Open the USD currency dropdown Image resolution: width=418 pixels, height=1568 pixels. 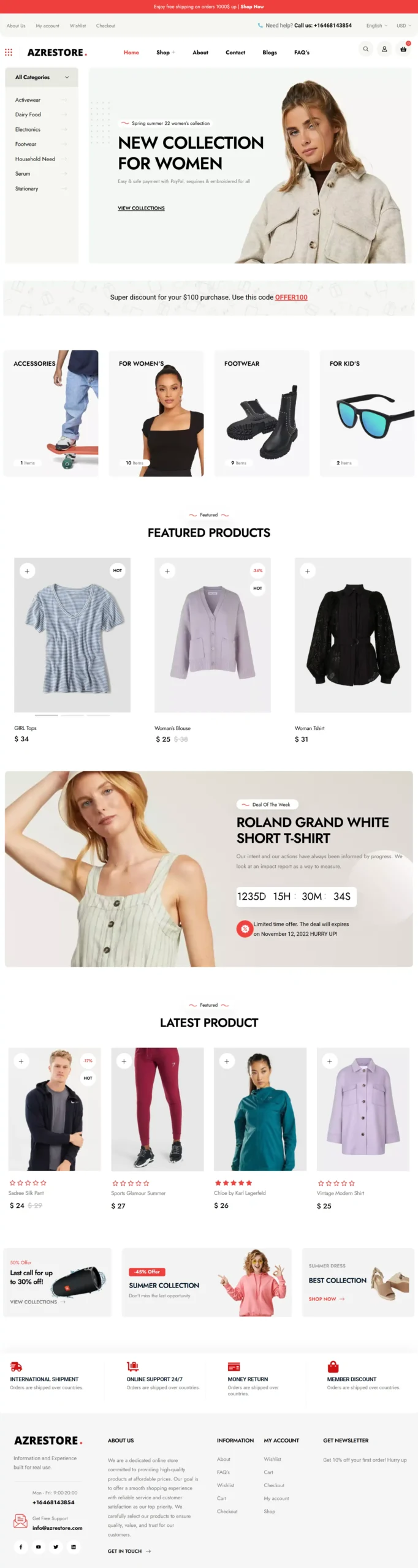click(x=404, y=26)
